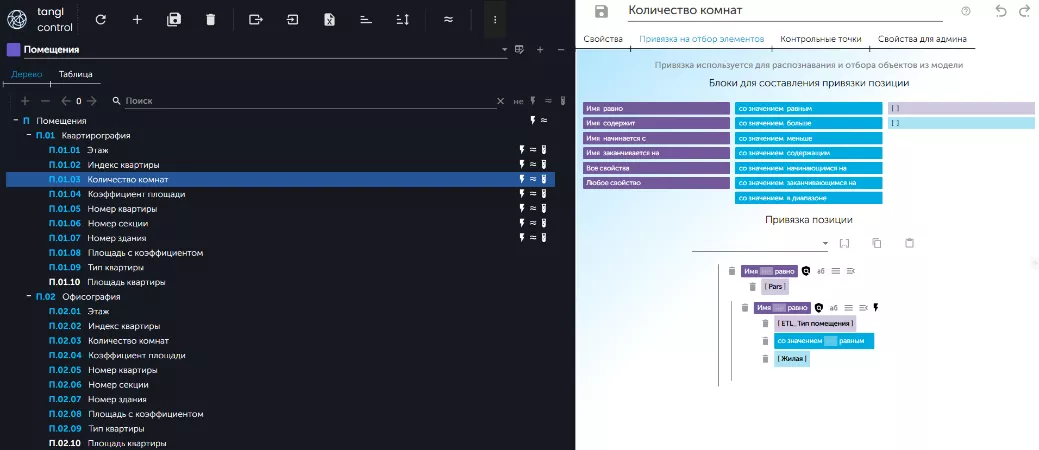The height and width of the screenshot is (450, 1039).
Task: Toggle the "не" filter next to search
Action: tap(518, 101)
